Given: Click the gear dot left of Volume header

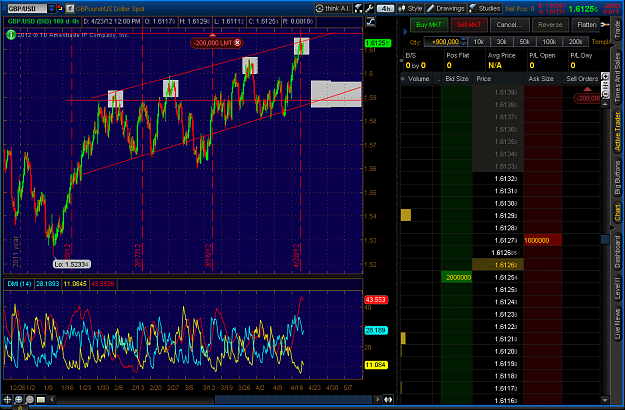Looking at the screenshot, I should tap(402, 79).
